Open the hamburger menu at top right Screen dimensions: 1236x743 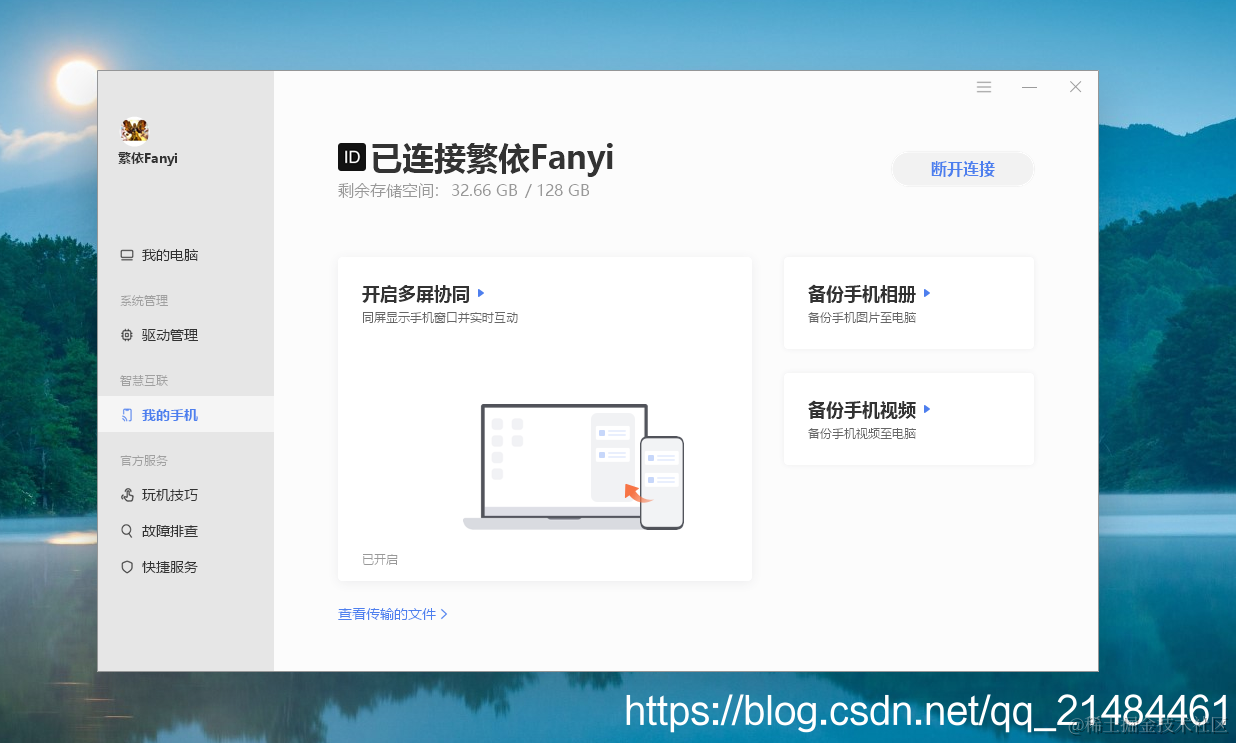click(x=983, y=87)
